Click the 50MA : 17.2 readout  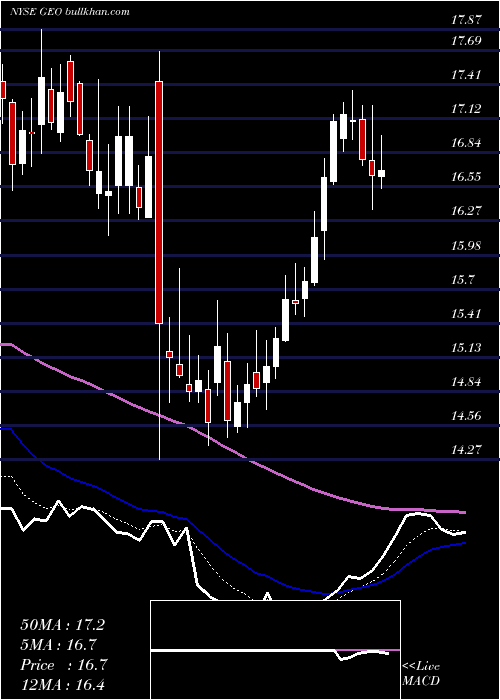click(63, 625)
